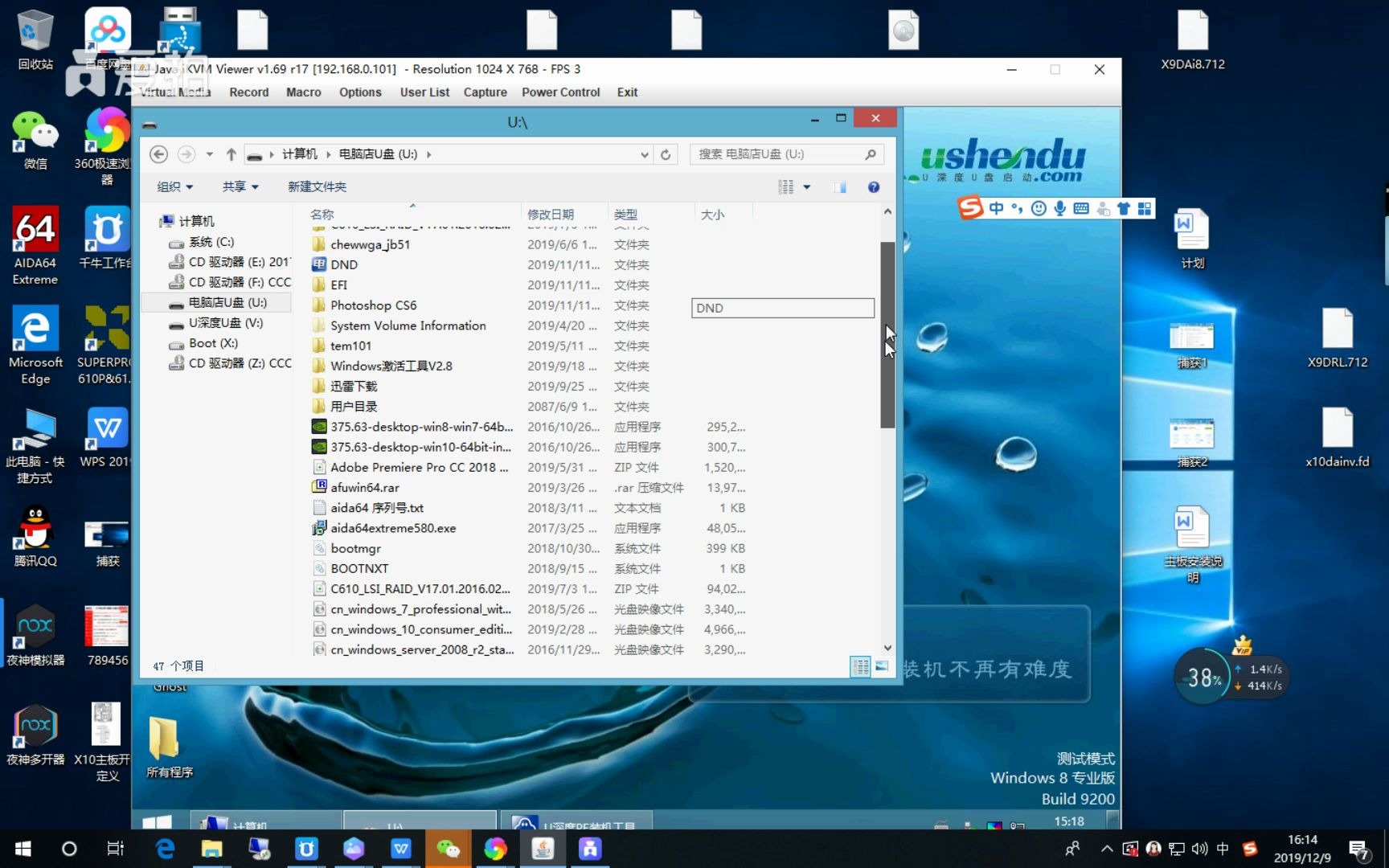Select 系统 (C:) in navigation tree
This screenshot has height=868, width=1389.
click(x=211, y=242)
